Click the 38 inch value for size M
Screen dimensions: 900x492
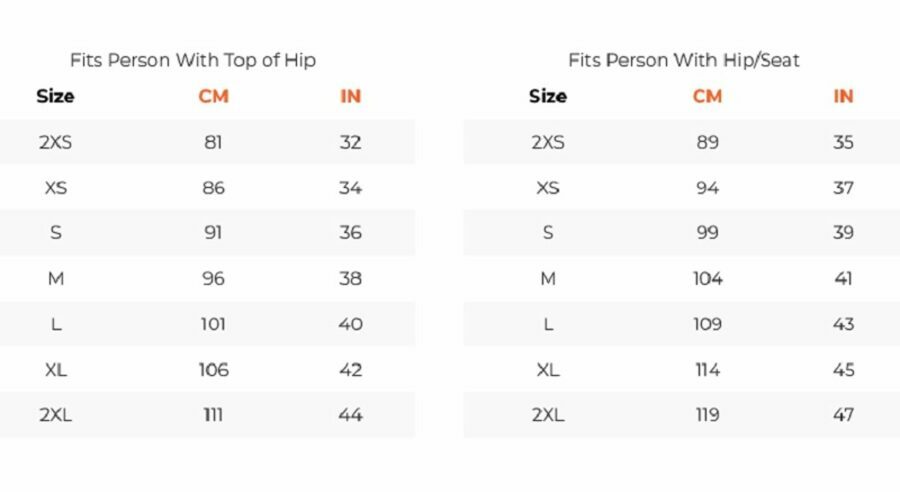point(350,278)
